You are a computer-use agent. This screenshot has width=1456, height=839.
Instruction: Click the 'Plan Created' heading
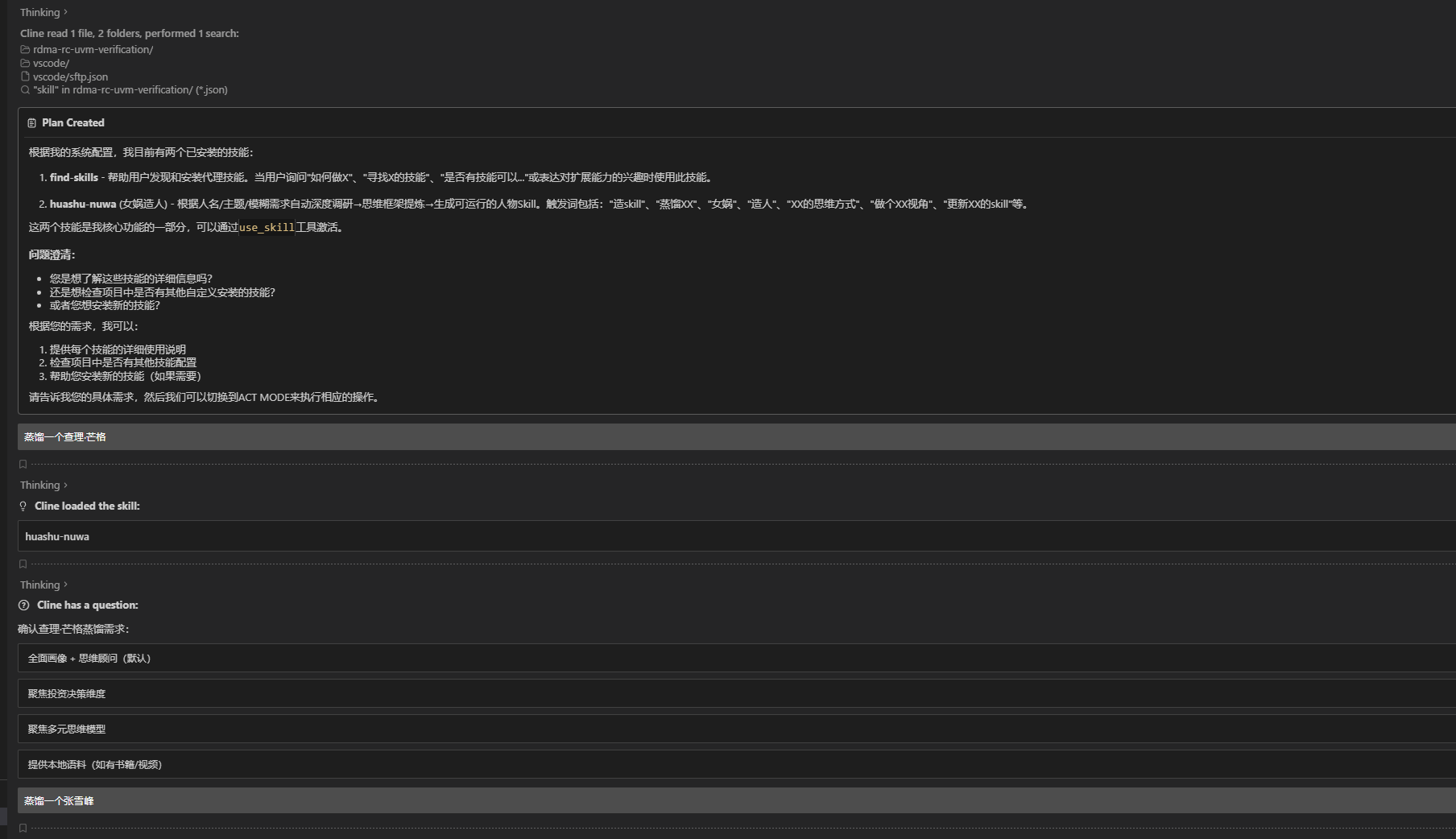point(73,122)
